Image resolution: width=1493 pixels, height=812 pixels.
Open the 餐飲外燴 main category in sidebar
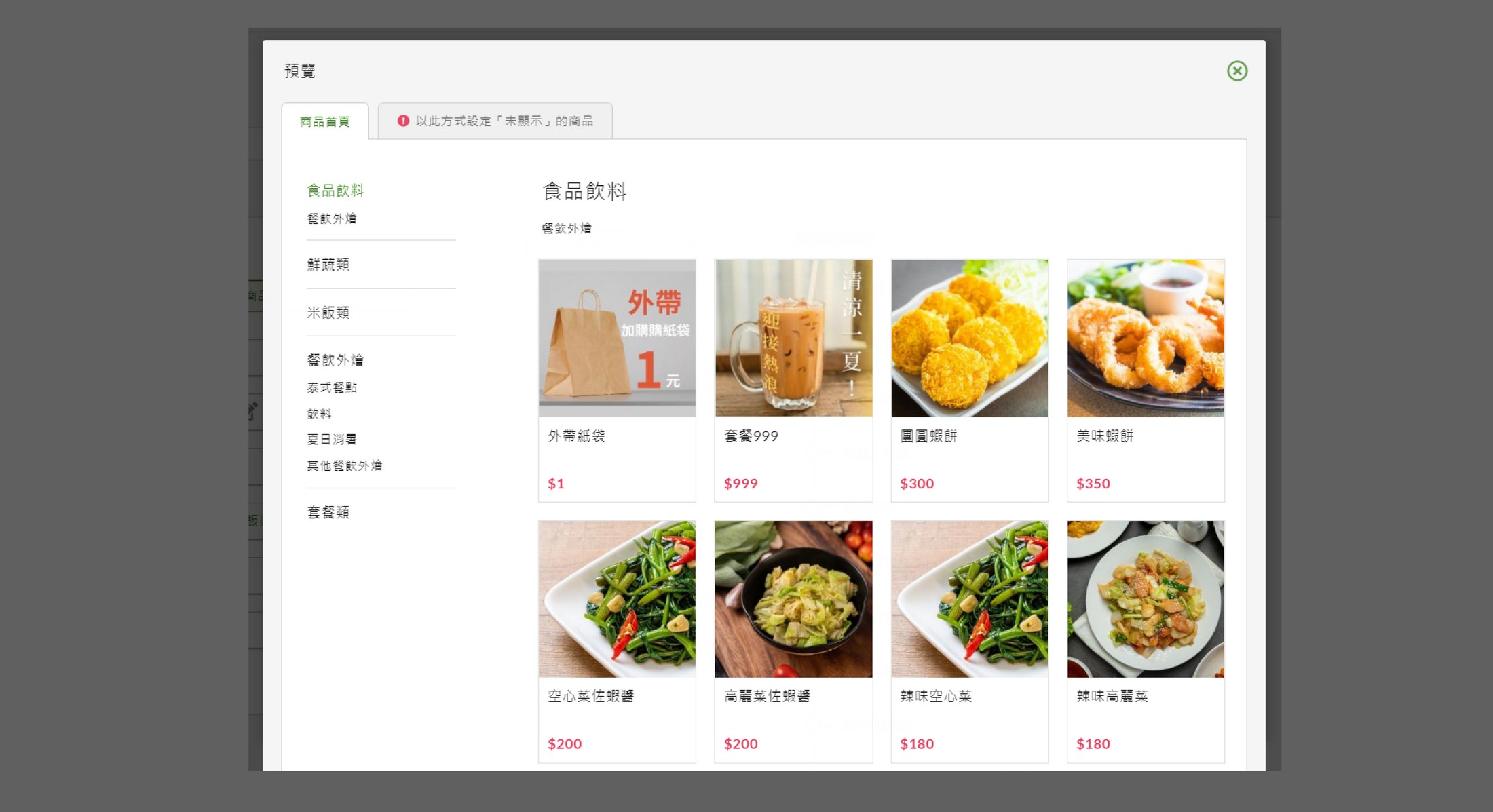coord(335,360)
